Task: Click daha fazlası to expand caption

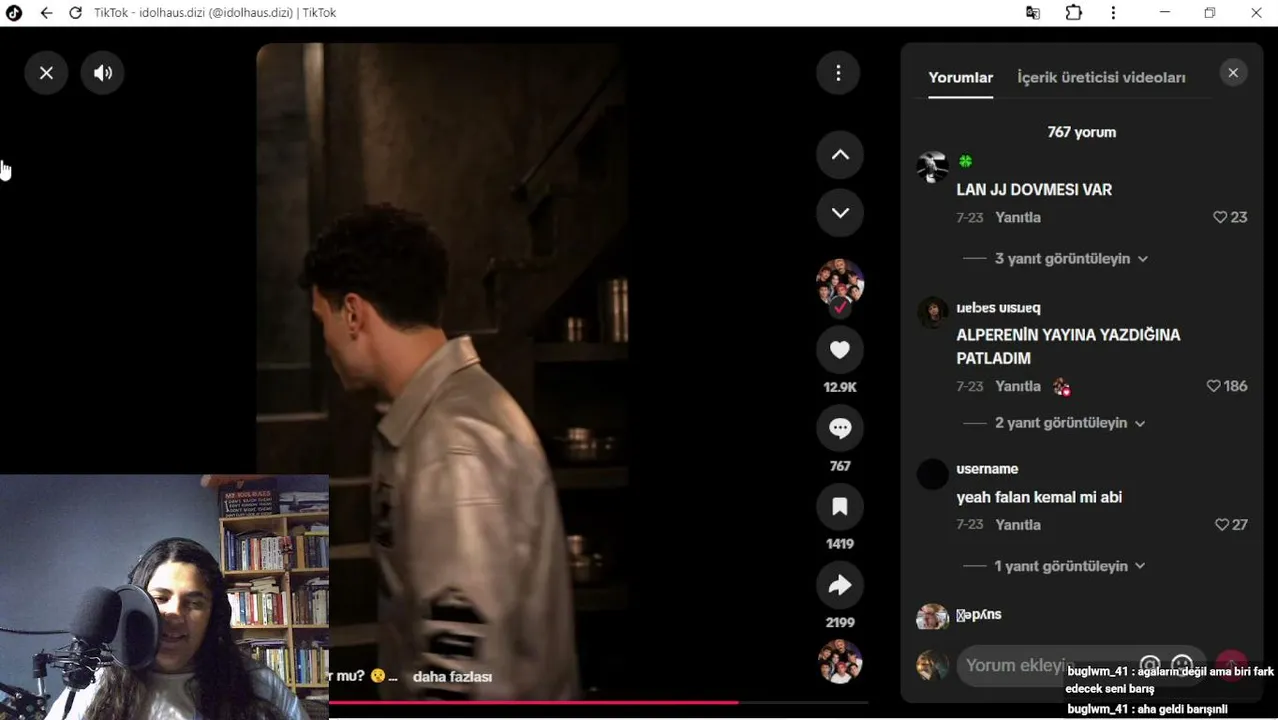Action: pos(452,677)
